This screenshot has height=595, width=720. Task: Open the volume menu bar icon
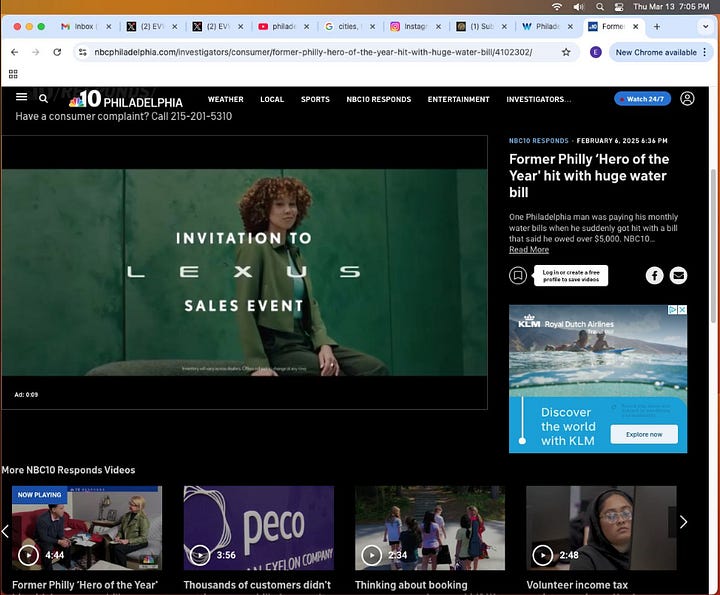579,7
